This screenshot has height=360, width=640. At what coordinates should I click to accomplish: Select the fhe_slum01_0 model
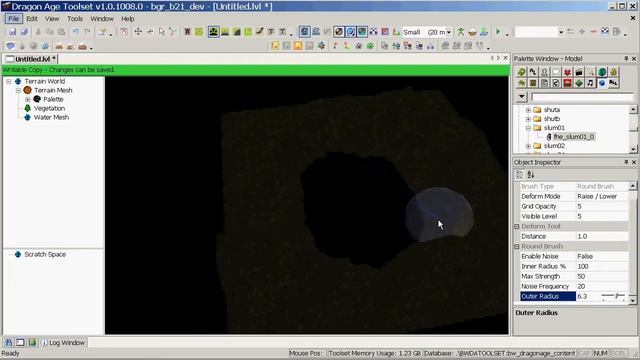[573, 137]
